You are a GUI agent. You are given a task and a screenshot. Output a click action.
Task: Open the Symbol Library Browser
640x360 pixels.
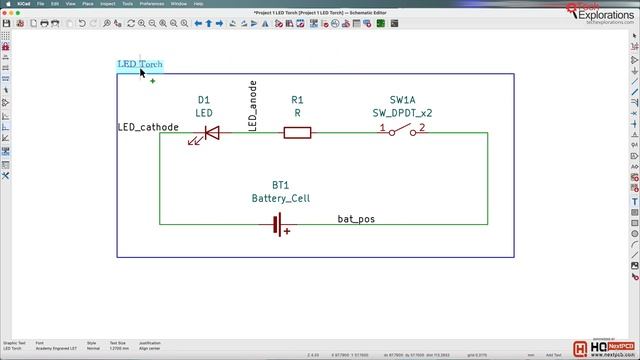[289, 24]
